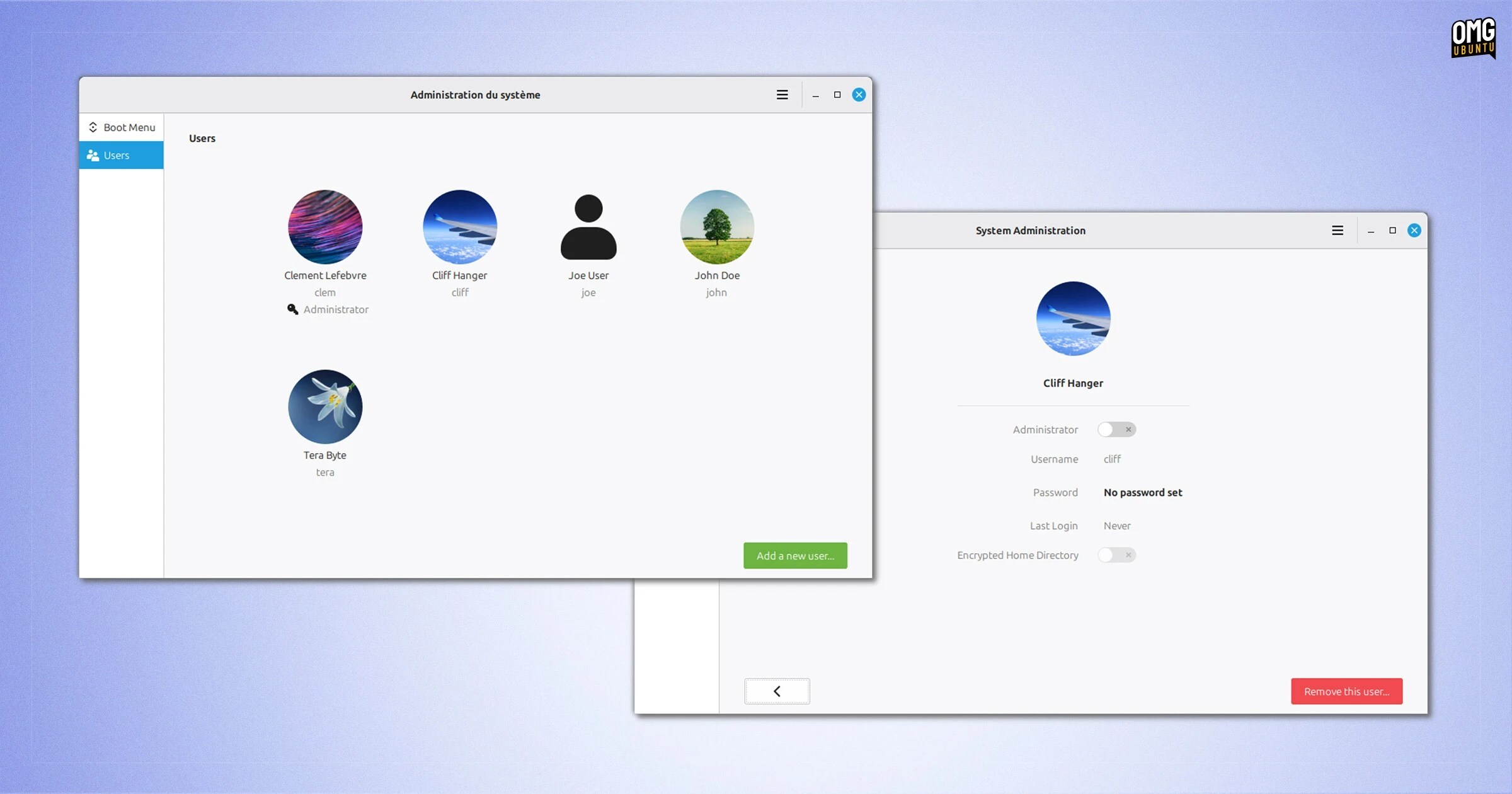Screen dimensions: 1512x794
Task: Select Joe User's default silhouette avatar
Action: (588, 227)
